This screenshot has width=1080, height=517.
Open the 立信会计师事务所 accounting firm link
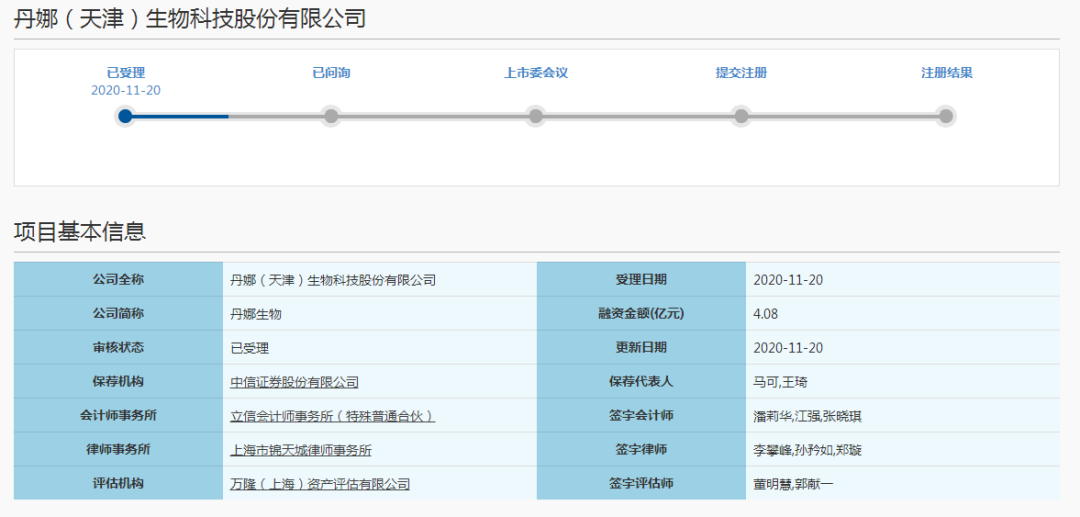tap(332, 416)
